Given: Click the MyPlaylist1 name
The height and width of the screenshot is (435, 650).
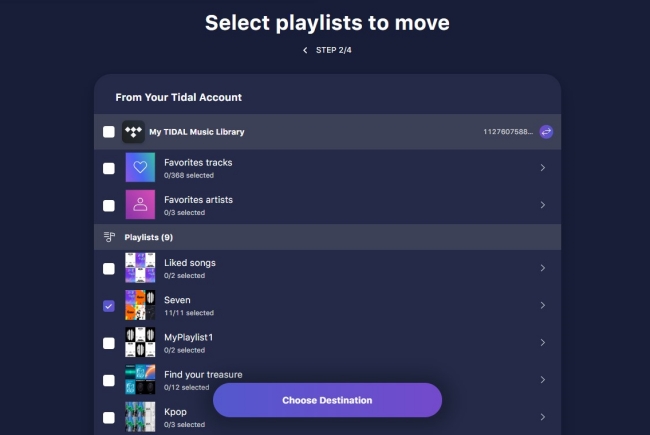Looking at the screenshot, I should (x=189, y=338).
